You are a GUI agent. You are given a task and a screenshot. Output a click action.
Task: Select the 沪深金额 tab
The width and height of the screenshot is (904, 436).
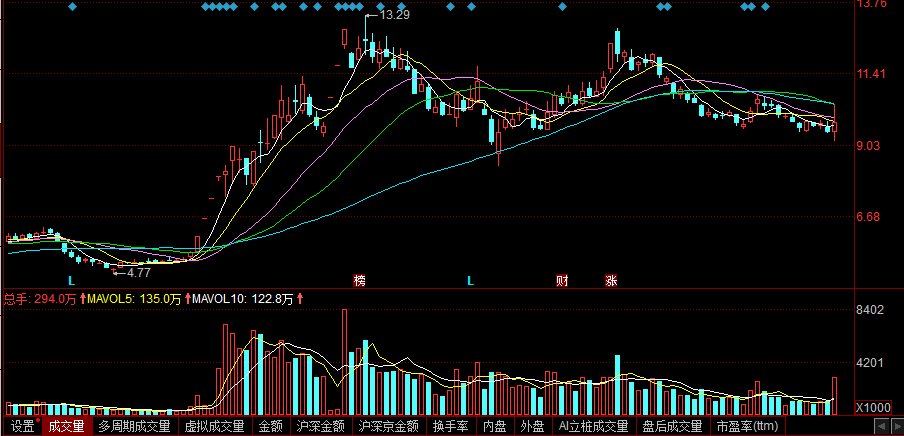321,427
